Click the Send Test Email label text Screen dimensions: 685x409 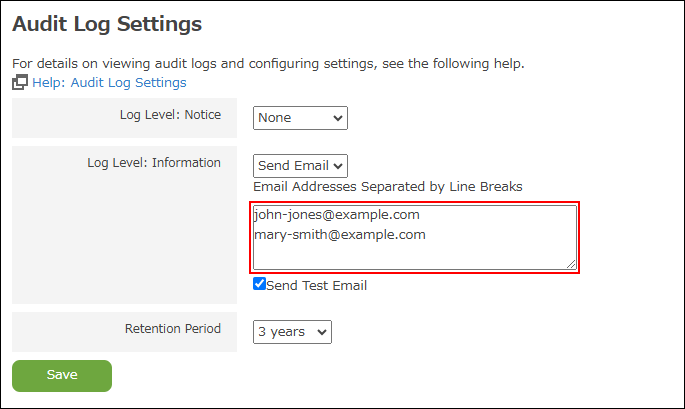tap(317, 285)
